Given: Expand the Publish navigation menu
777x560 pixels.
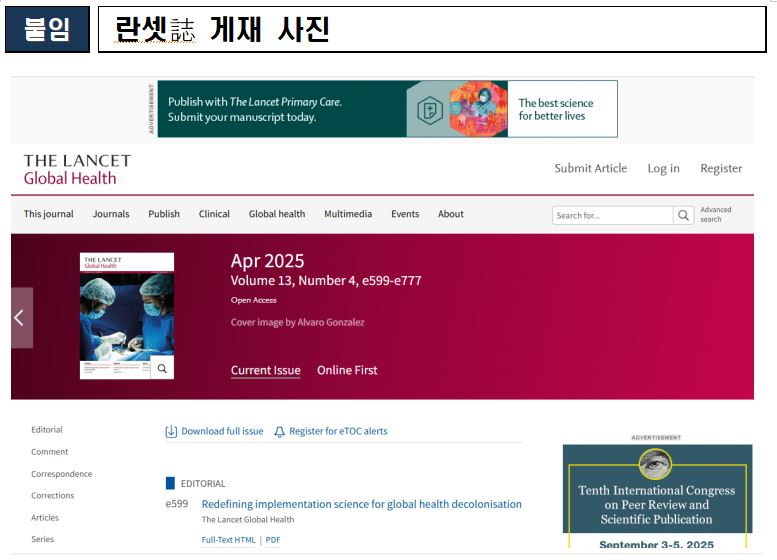Looking at the screenshot, I should pyautogui.click(x=164, y=214).
